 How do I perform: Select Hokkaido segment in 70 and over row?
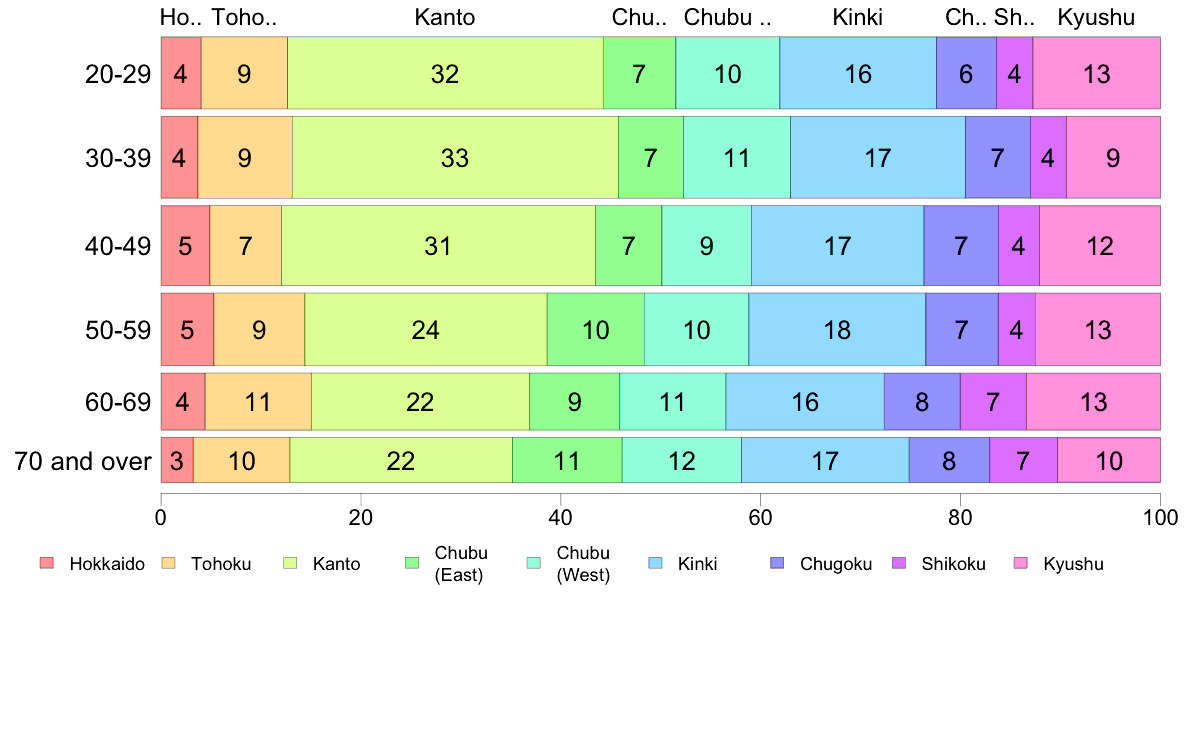point(177,460)
